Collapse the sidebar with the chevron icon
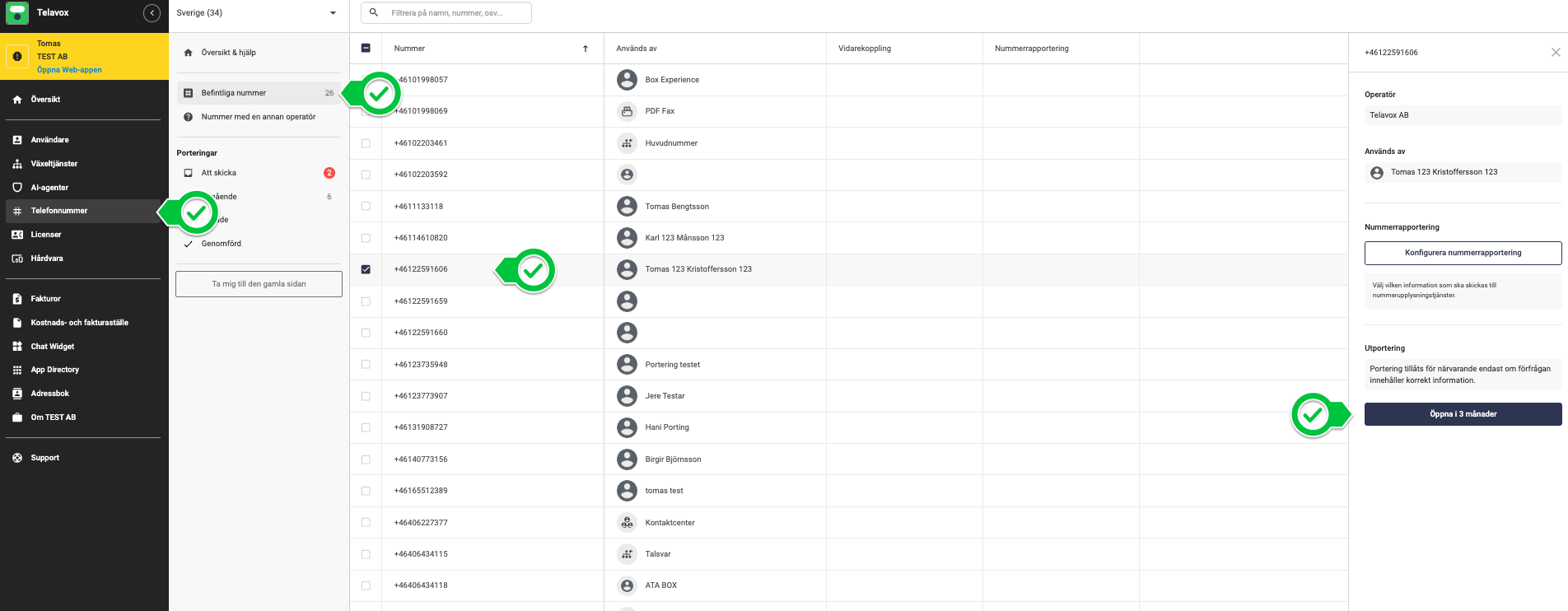This screenshot has width=1568, height=611. (152, 13)
